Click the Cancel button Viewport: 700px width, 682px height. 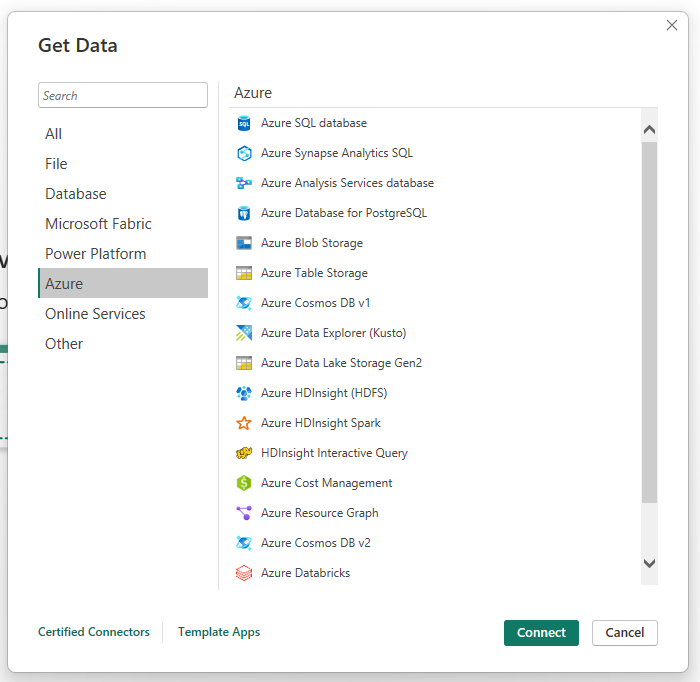(x=625, y=632)
